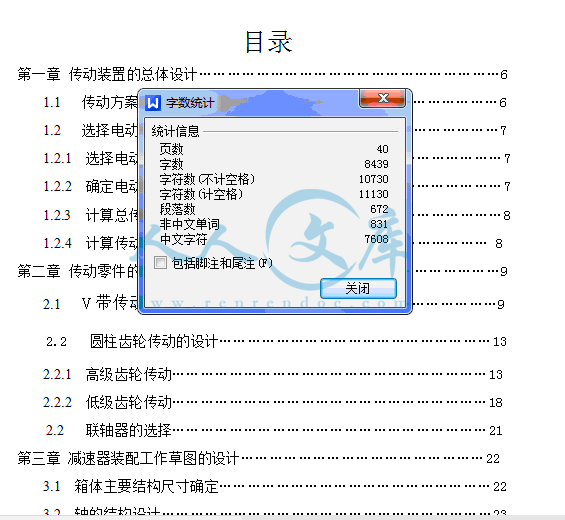Enable 包括脚注和尾注 checkbox
The height and width of the screenshot is (520, 565).
click(x=160, y=263)
